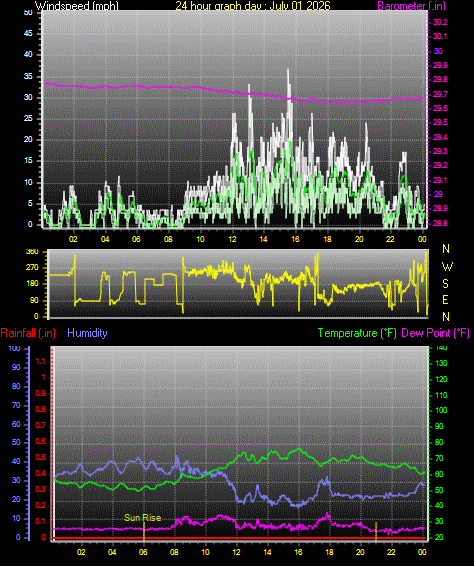
Task: Click temperature scale value 50
Action: click(x=439, y=491)
